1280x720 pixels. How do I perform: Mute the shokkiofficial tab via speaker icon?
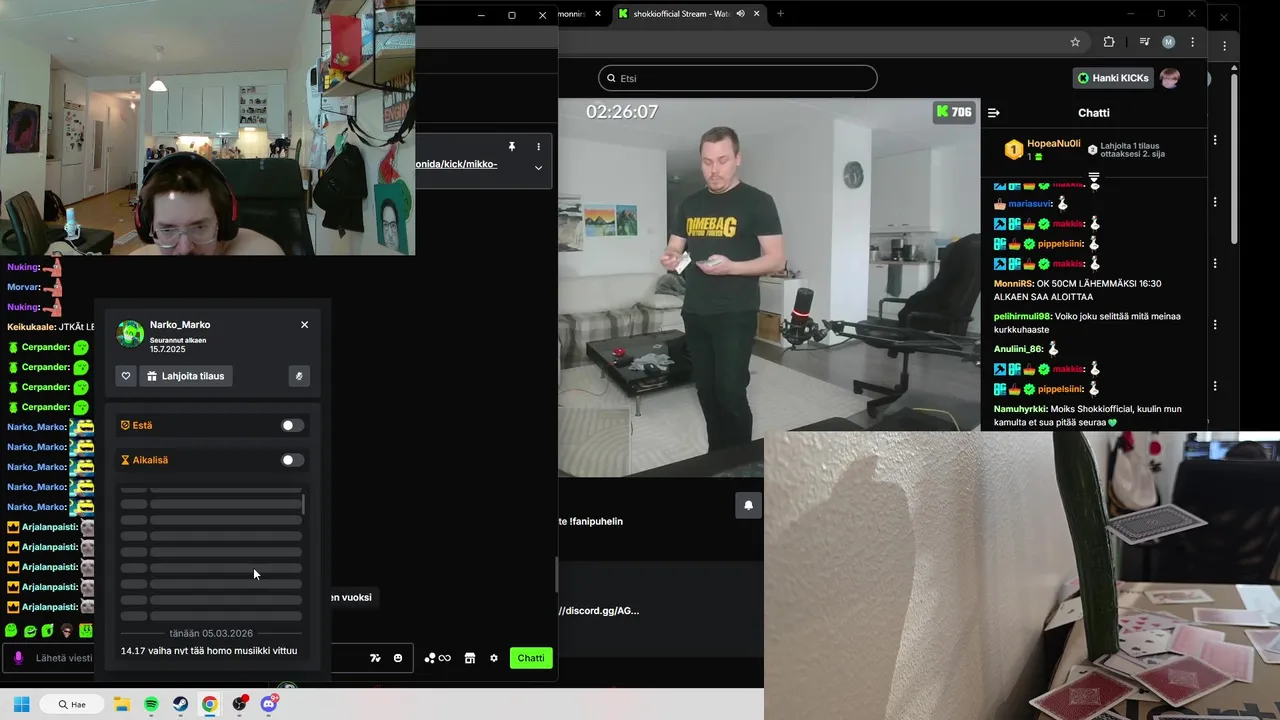point(740,14)
